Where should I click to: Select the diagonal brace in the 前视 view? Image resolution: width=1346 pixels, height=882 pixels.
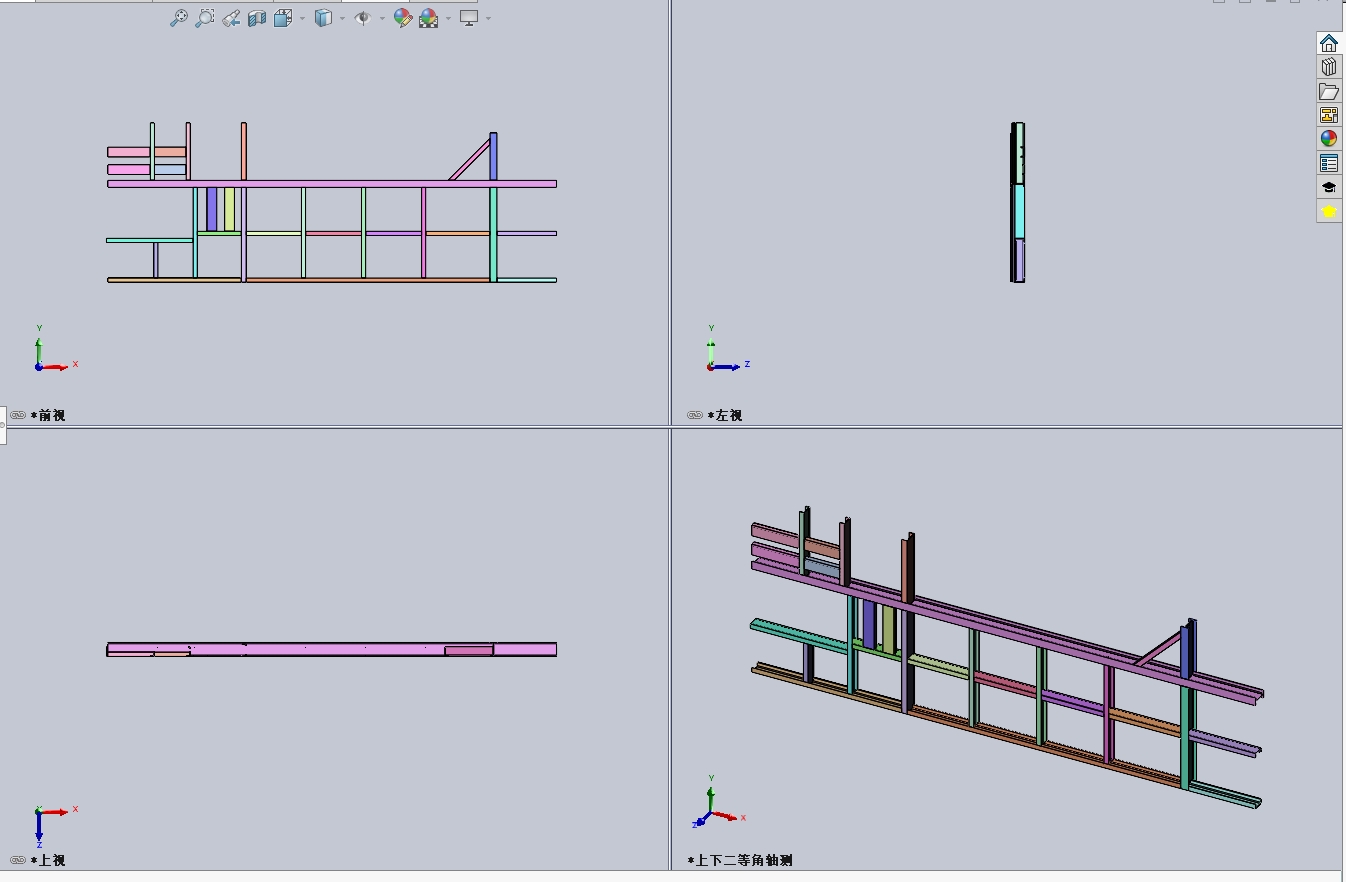pos(469,160)
